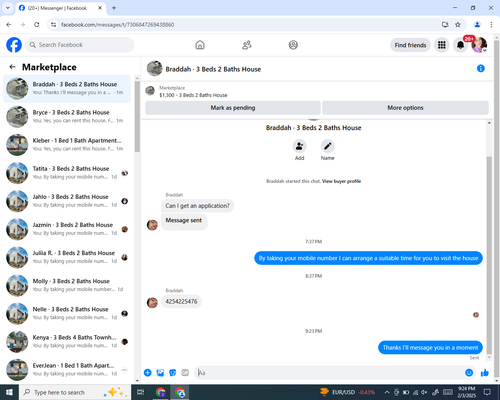Open the volume tray icon

tap(424, 392)
